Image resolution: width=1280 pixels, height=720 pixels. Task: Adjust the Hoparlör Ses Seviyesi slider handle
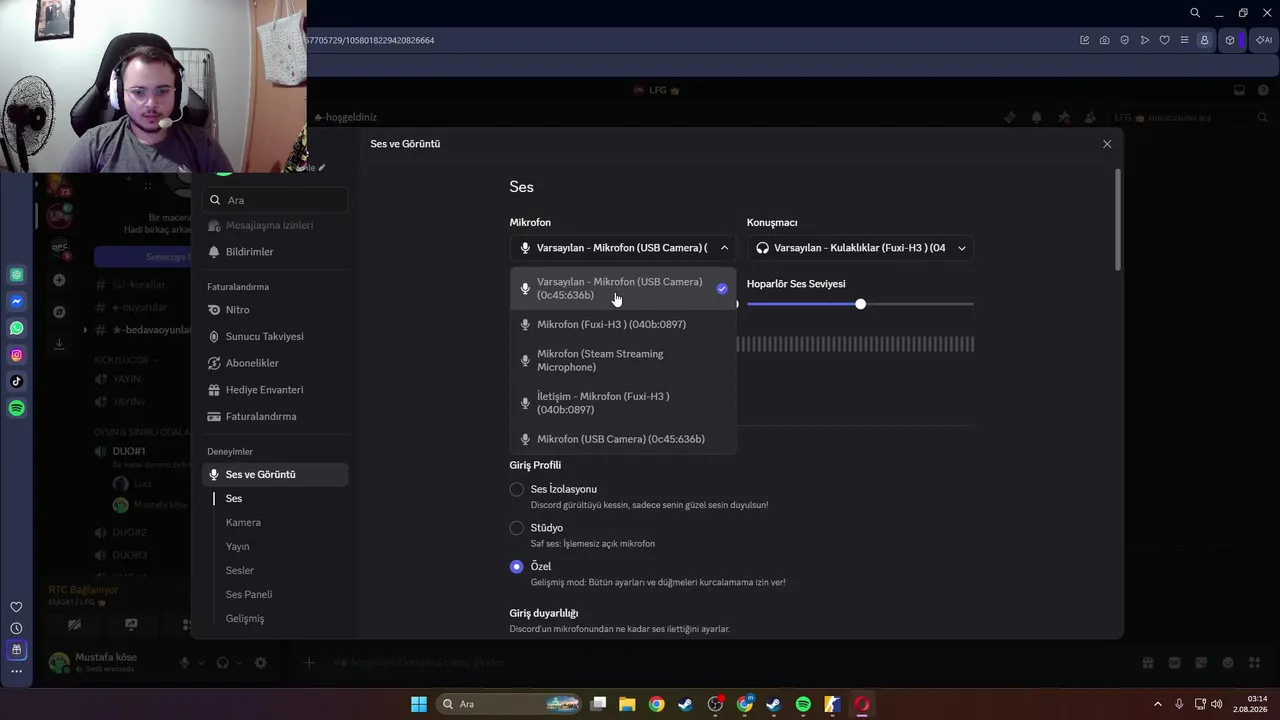click(x=860, y=304)
